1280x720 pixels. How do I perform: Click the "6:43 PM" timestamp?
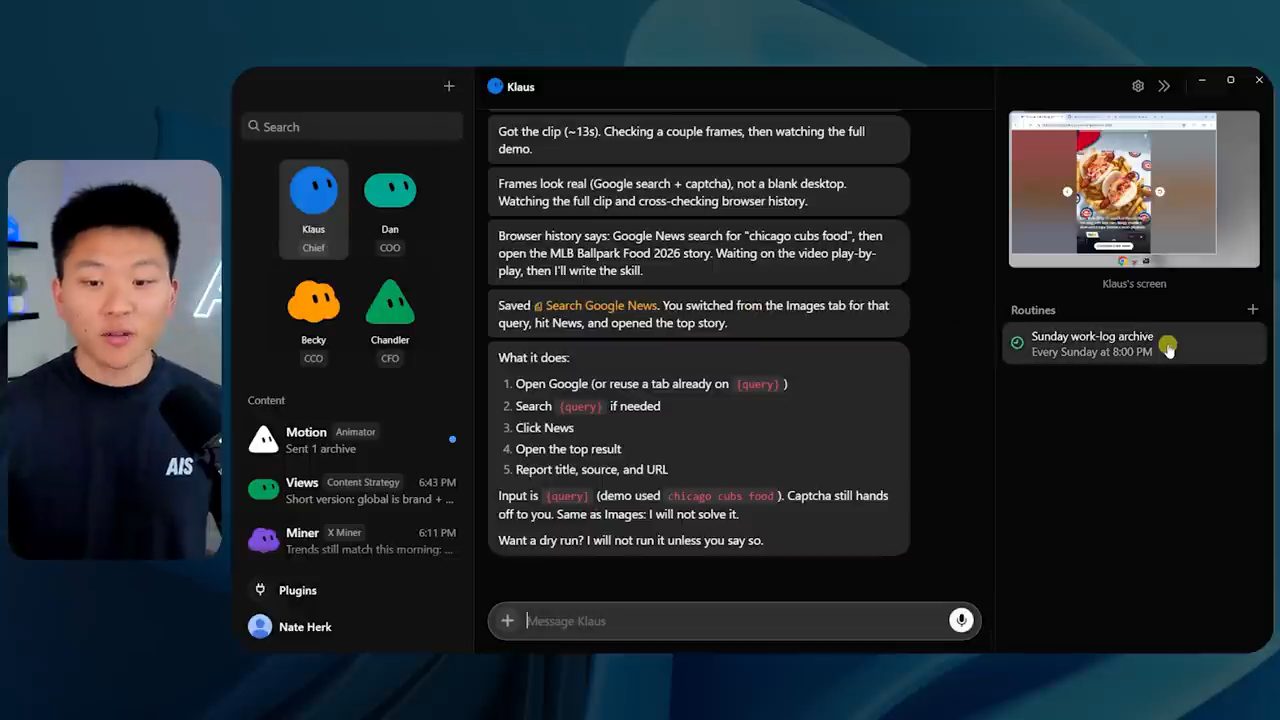click(437, 483)
